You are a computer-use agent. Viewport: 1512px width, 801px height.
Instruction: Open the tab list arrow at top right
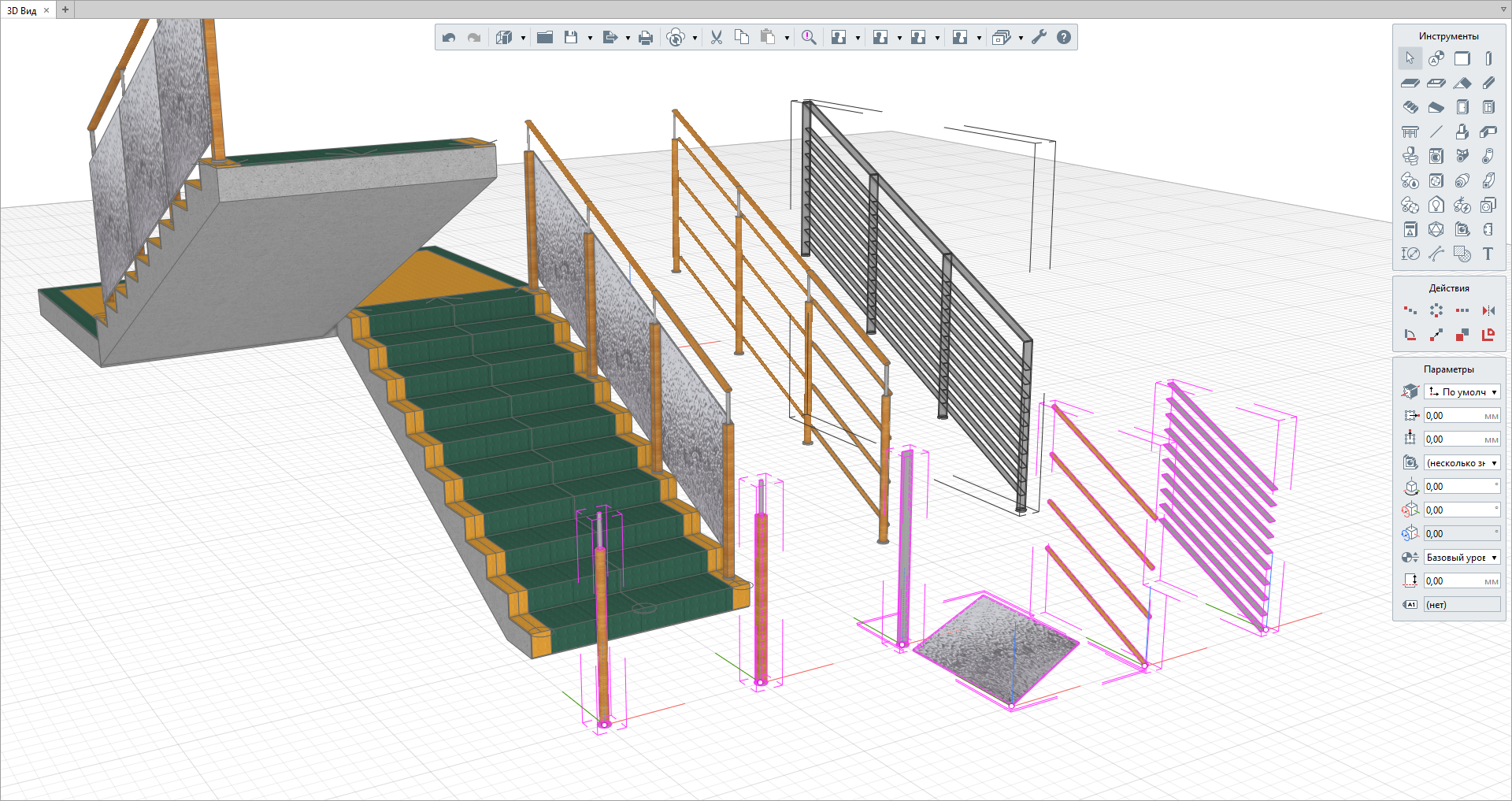(1503, 9)
